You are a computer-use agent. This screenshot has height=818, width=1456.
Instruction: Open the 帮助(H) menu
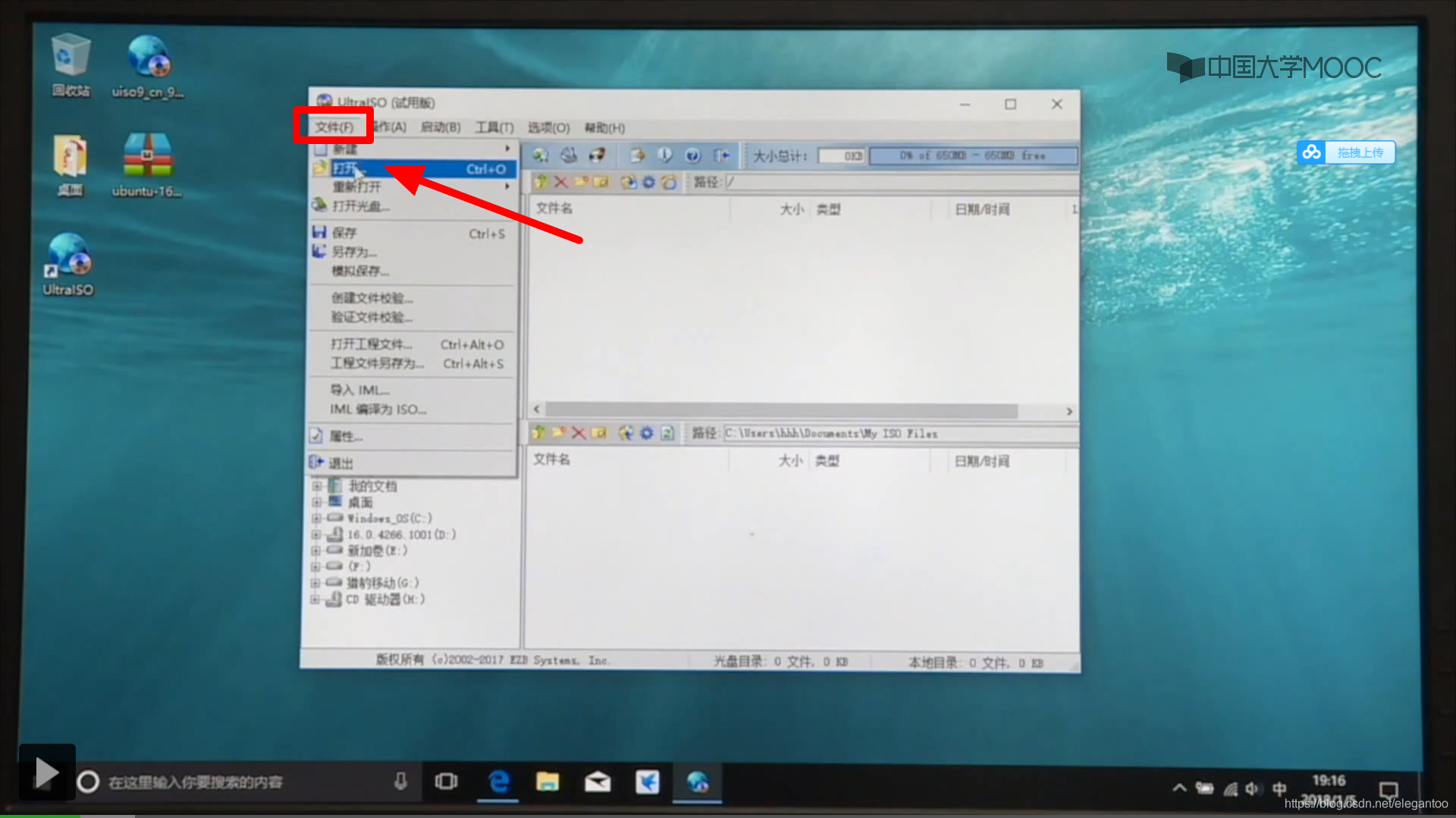604,127
